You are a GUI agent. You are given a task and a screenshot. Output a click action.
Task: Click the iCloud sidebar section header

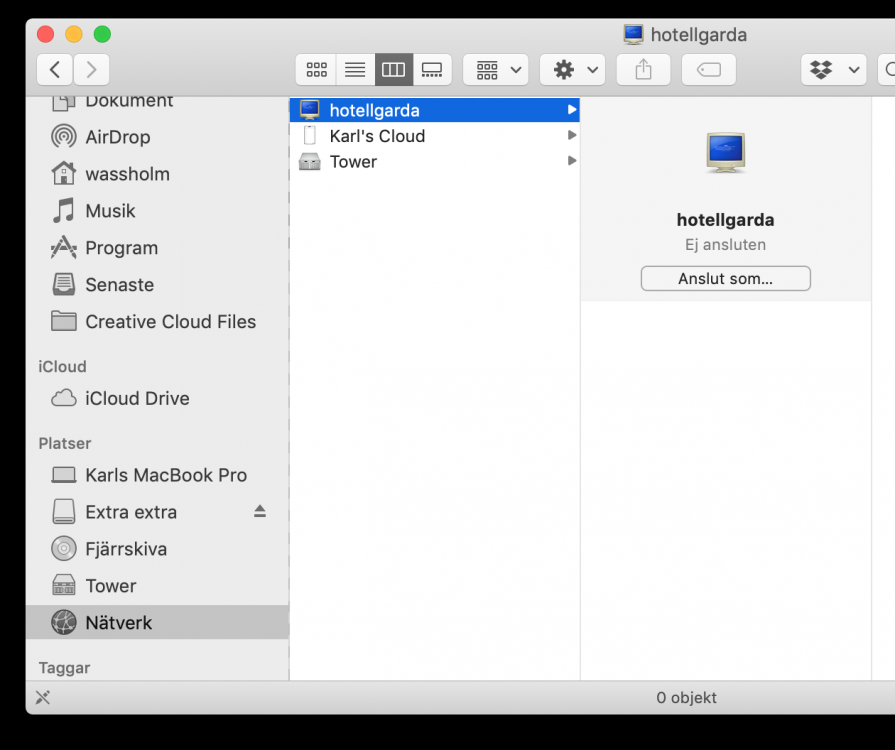[62, 366]
